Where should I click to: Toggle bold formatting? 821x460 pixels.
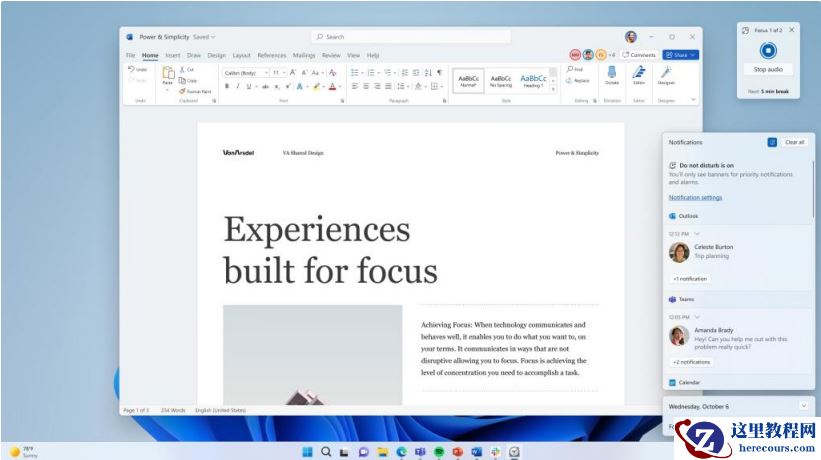[227, 86]
